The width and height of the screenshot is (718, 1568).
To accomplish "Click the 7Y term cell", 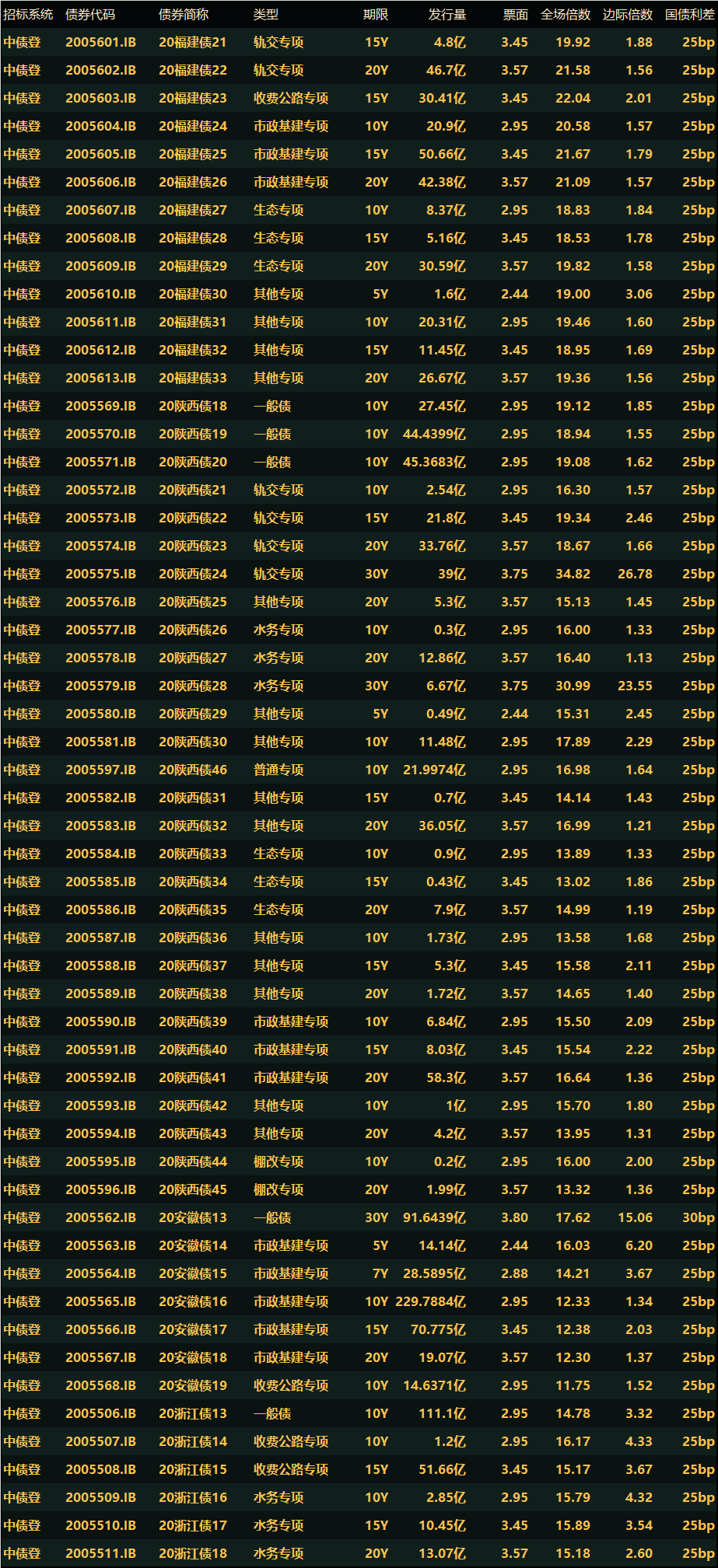I will pos(380,1274).
